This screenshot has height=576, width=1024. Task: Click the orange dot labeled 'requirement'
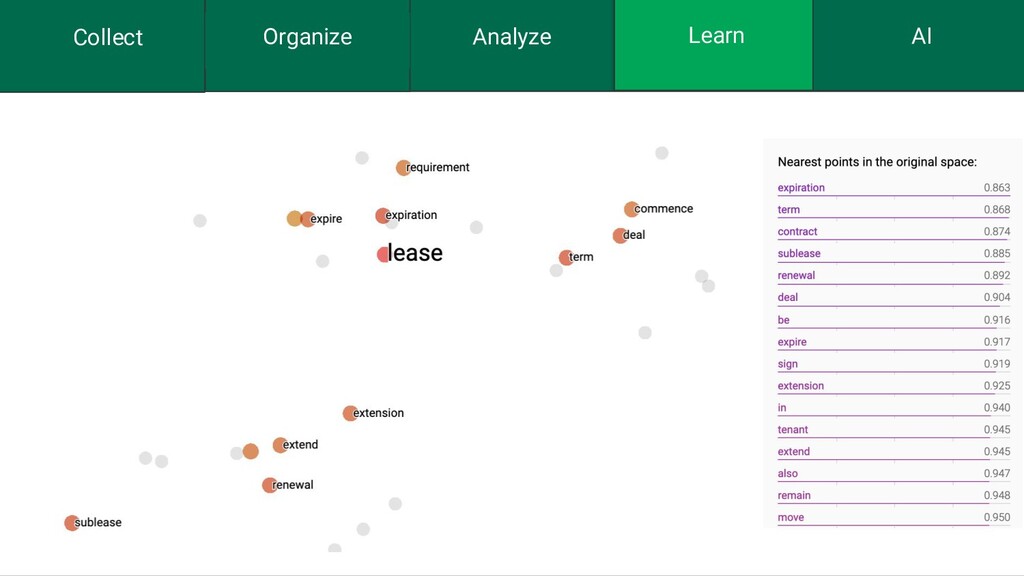(403, 168)
